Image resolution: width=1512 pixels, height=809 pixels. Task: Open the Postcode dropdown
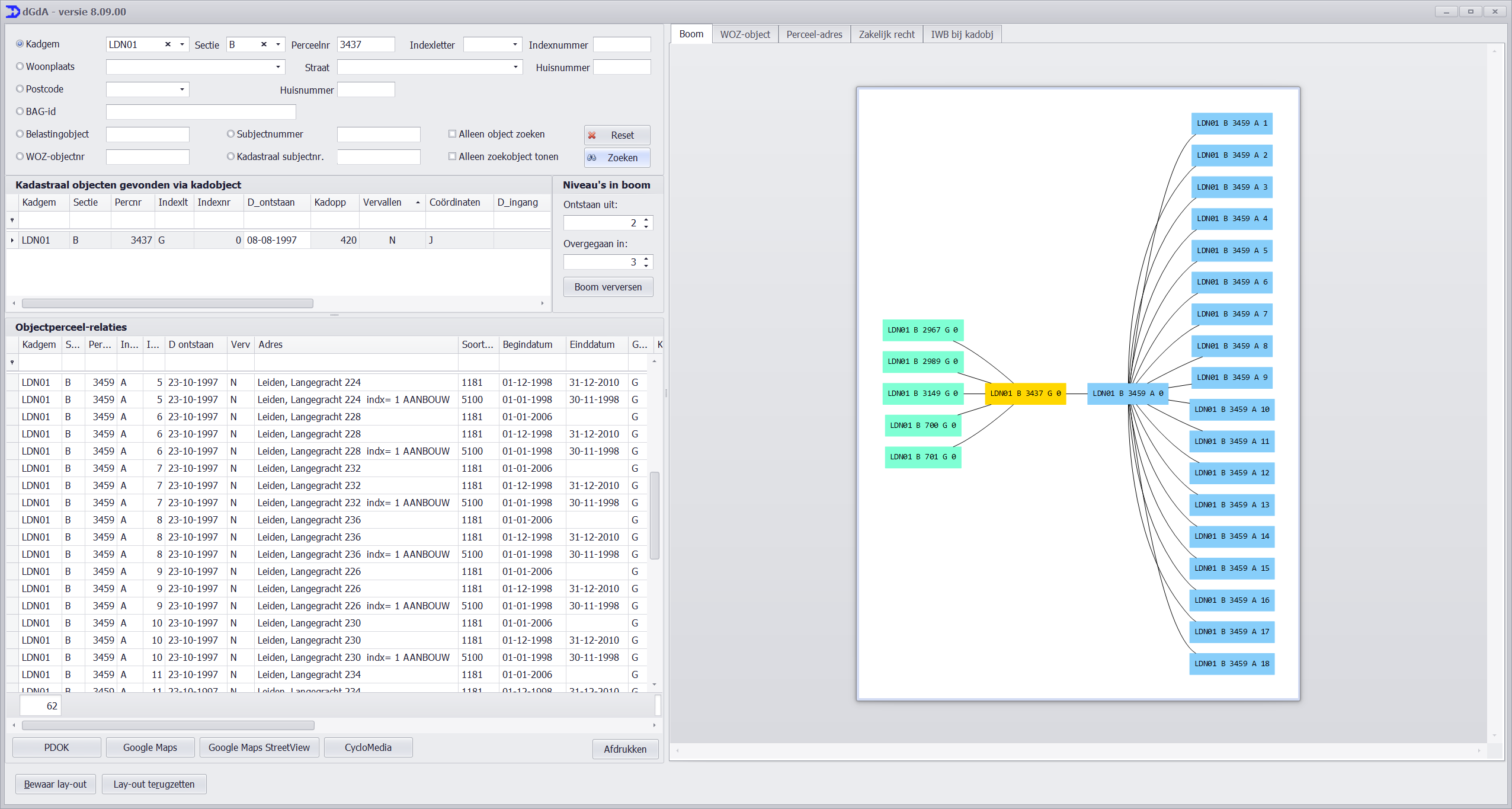point(182,89)
